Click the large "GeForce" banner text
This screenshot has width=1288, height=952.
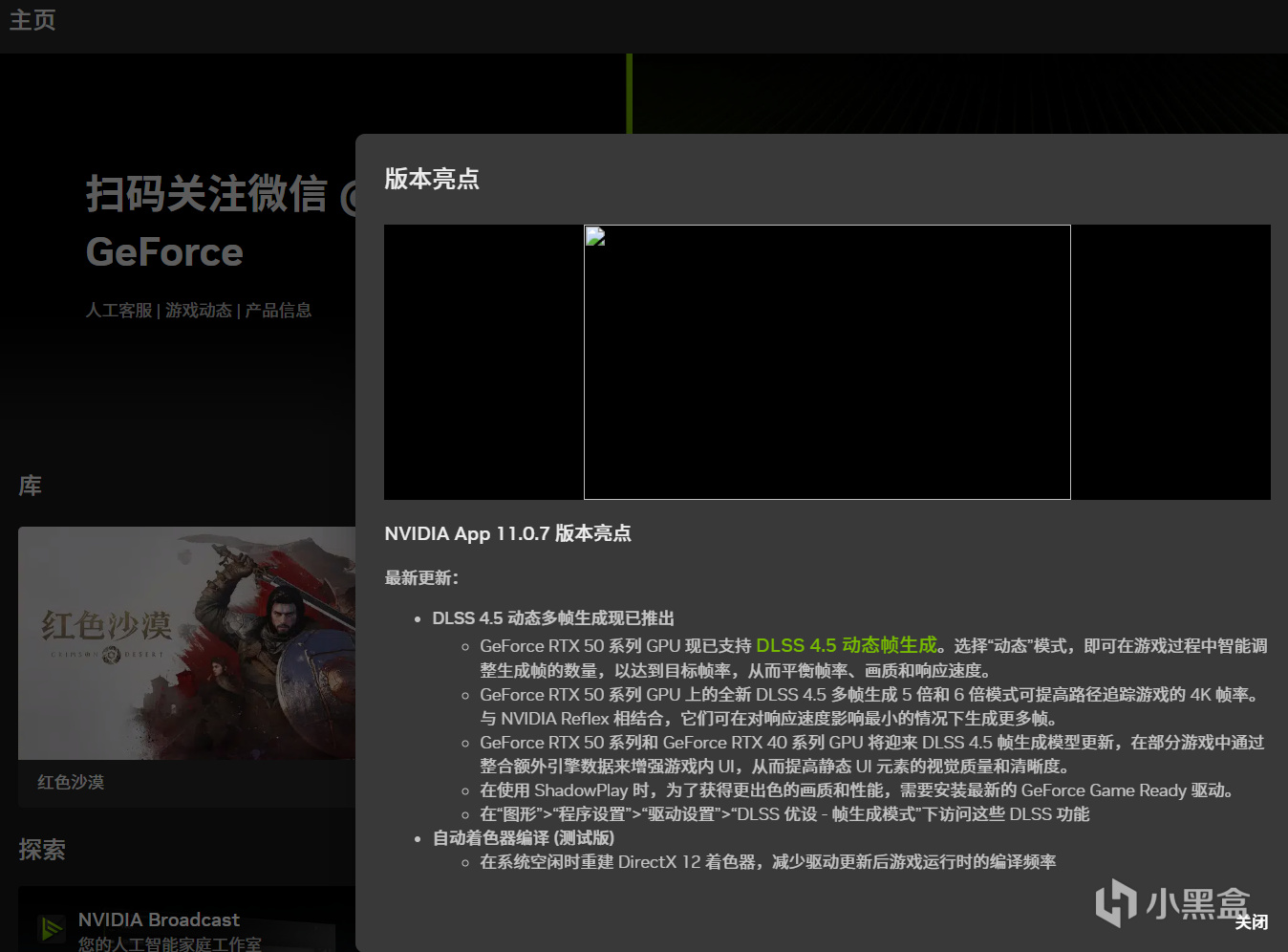pyautogui.click(x=164, y=252)
